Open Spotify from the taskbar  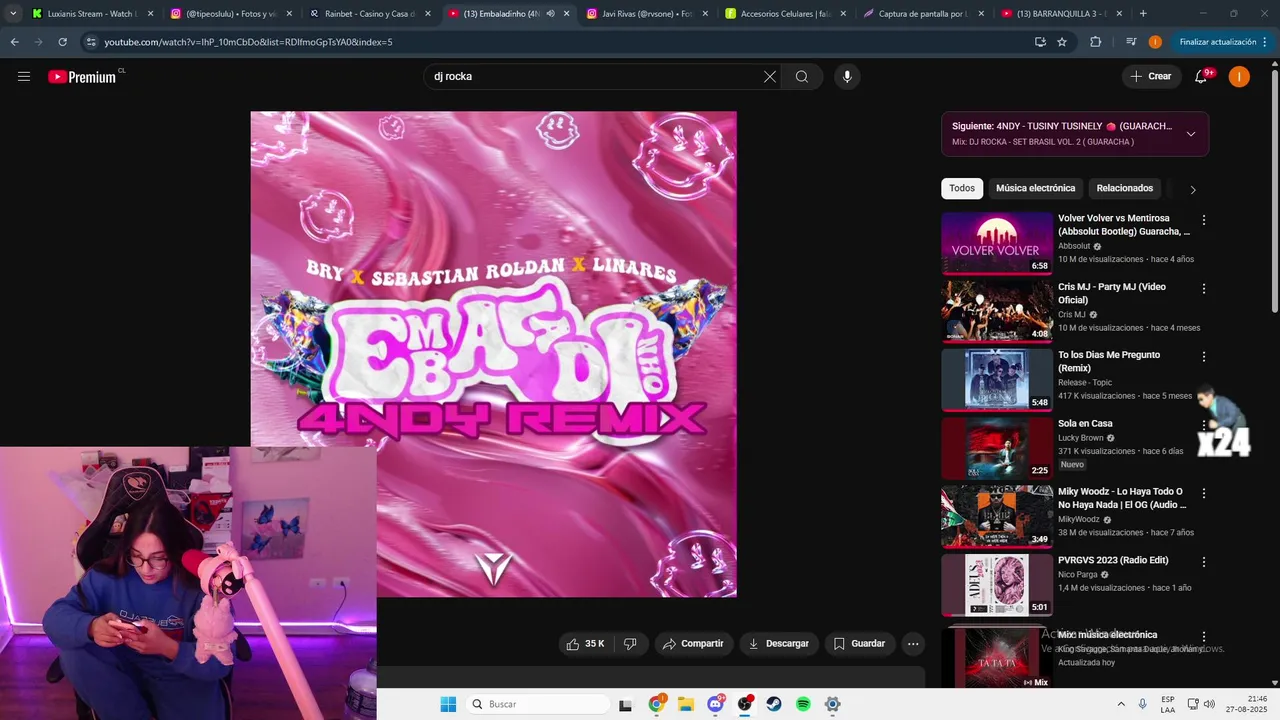click(x=803, y=704)
